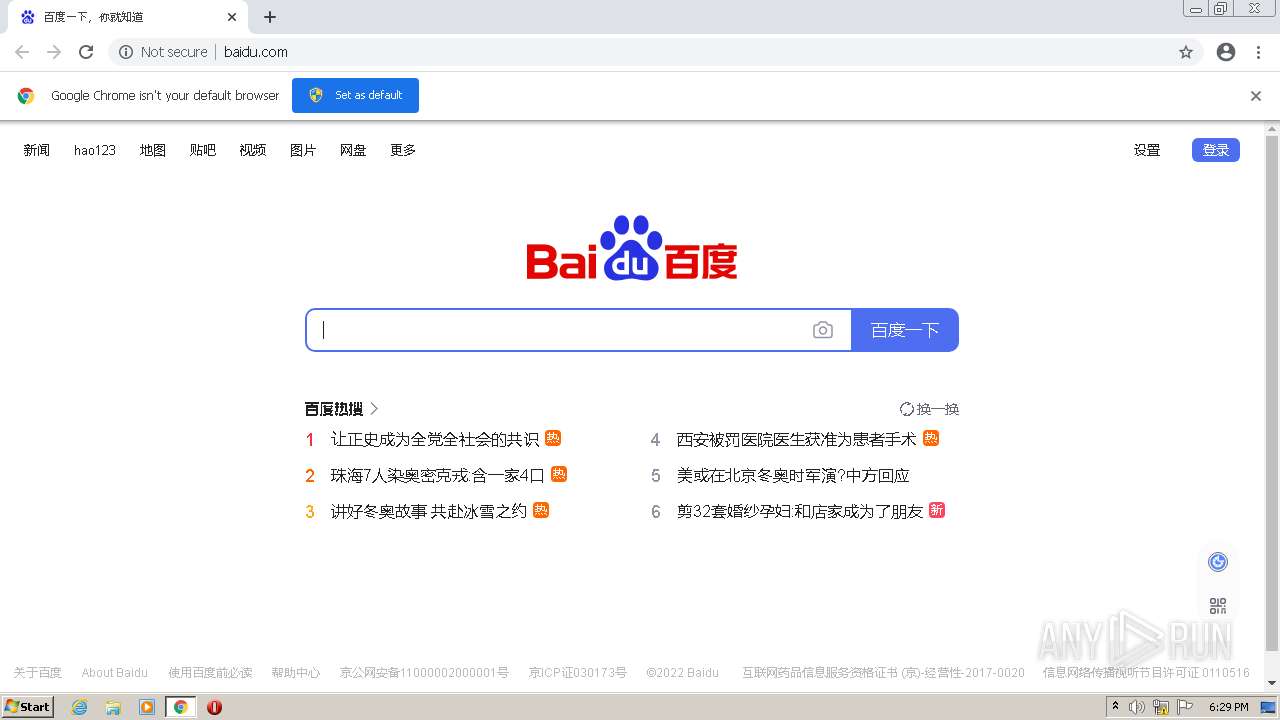1280x720 pixels.
Task: Open the Chrome three-dot menu
Action: (x=1258, y=52)
